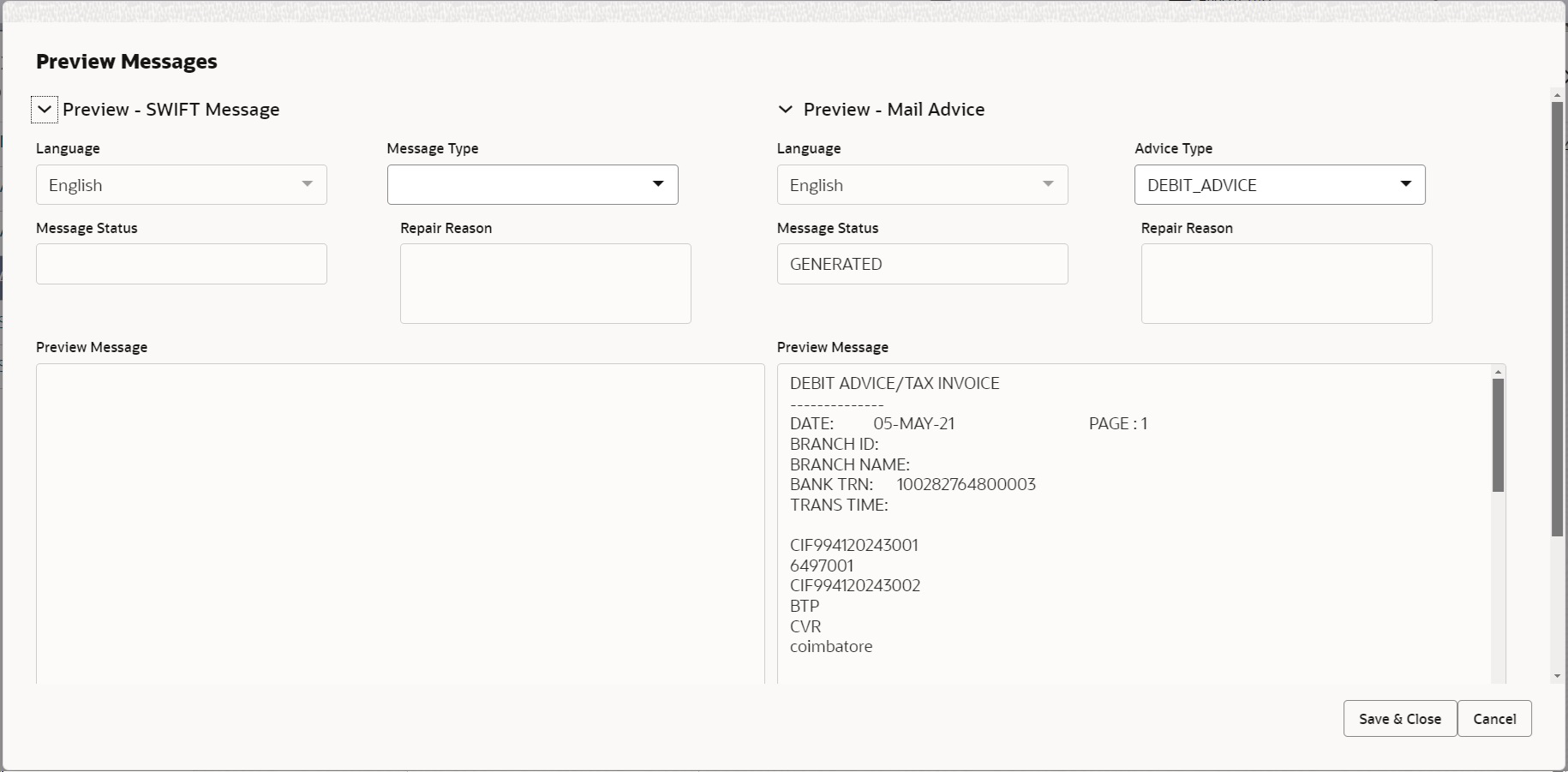The height and width of the screenshot is (772, 1568).
Task: Click the dialog scrollbar up arrow
Action: [x=1557, y=93]
